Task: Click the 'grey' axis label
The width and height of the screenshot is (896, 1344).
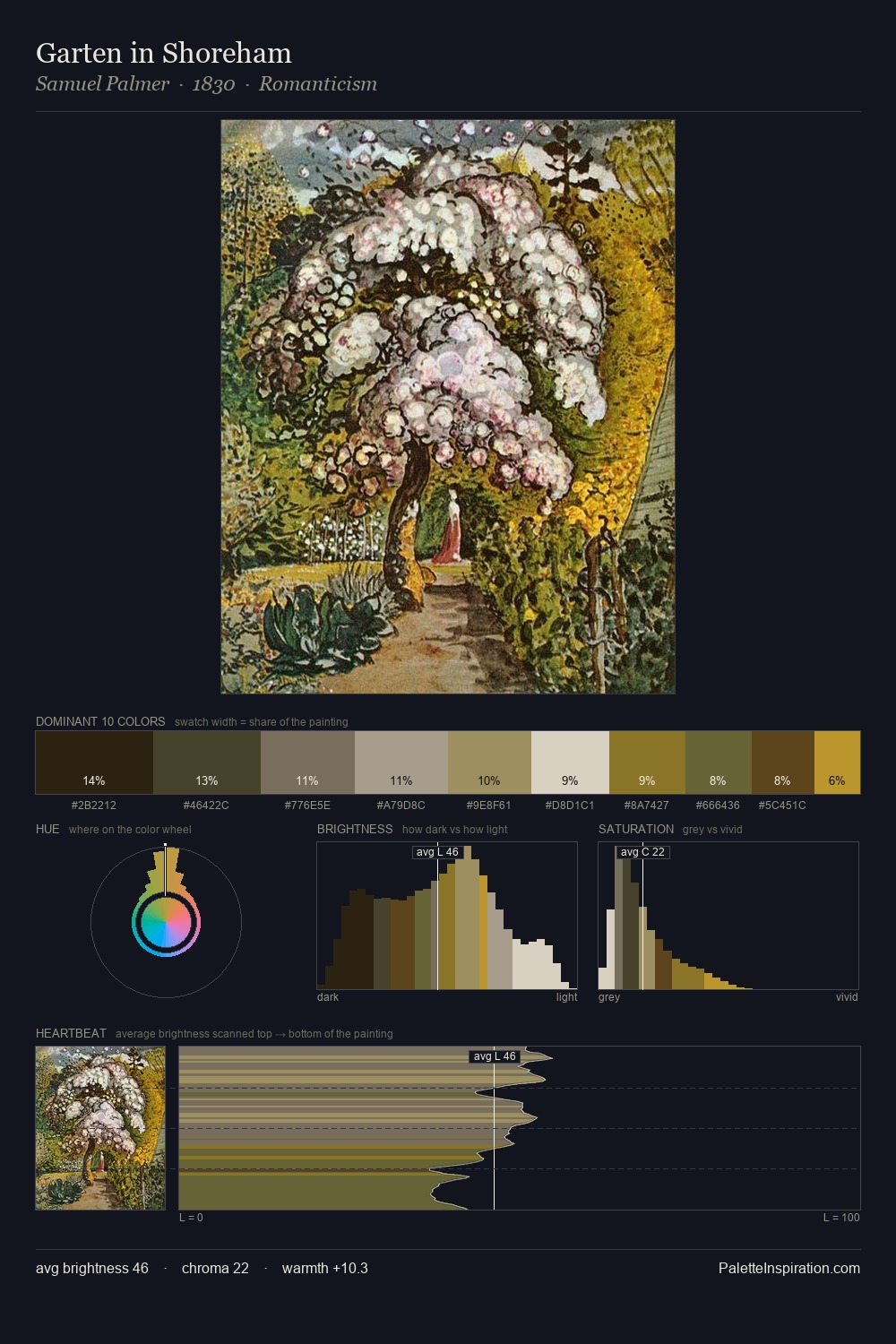Action: 609,997
